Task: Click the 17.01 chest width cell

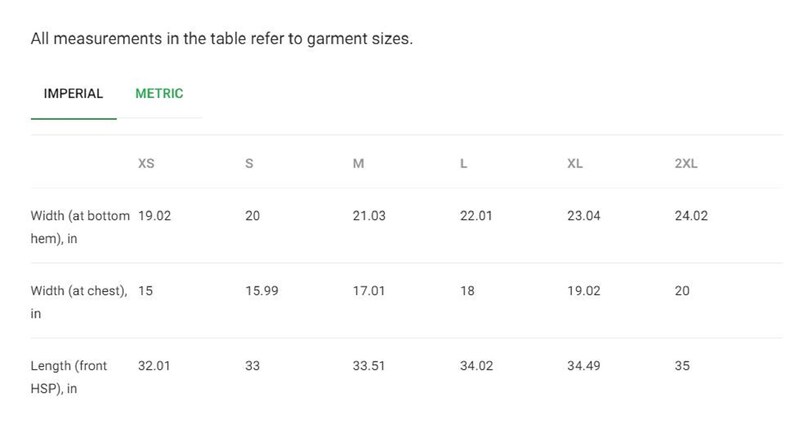Action: pyautogui.click(x=369, y=291)
